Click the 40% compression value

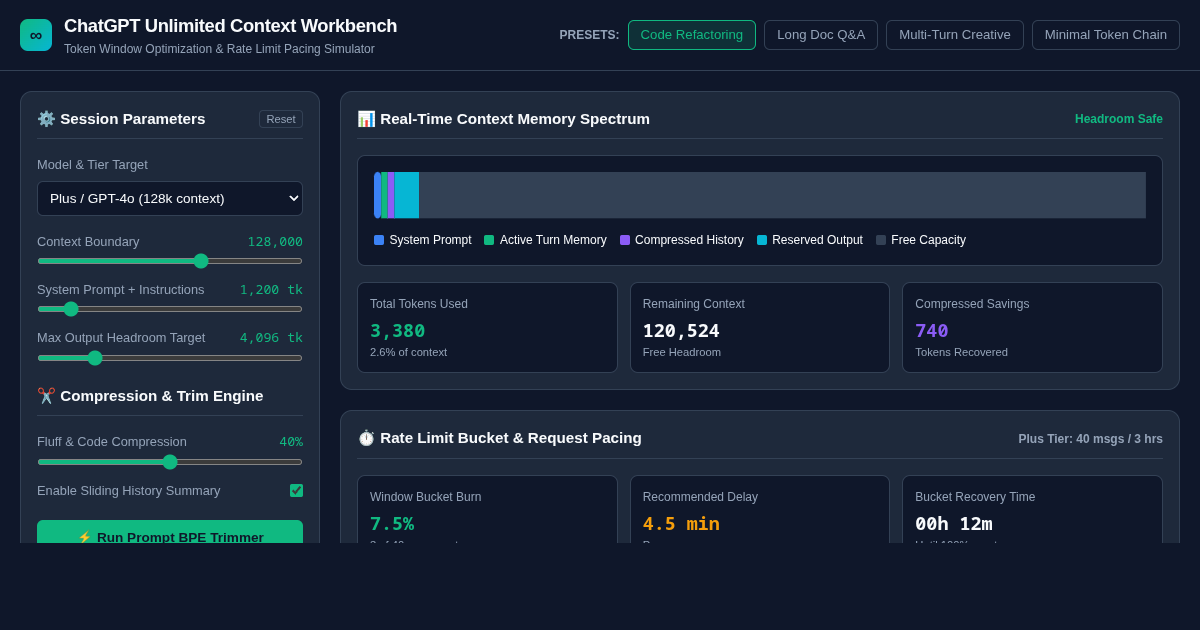coord(291,442)
